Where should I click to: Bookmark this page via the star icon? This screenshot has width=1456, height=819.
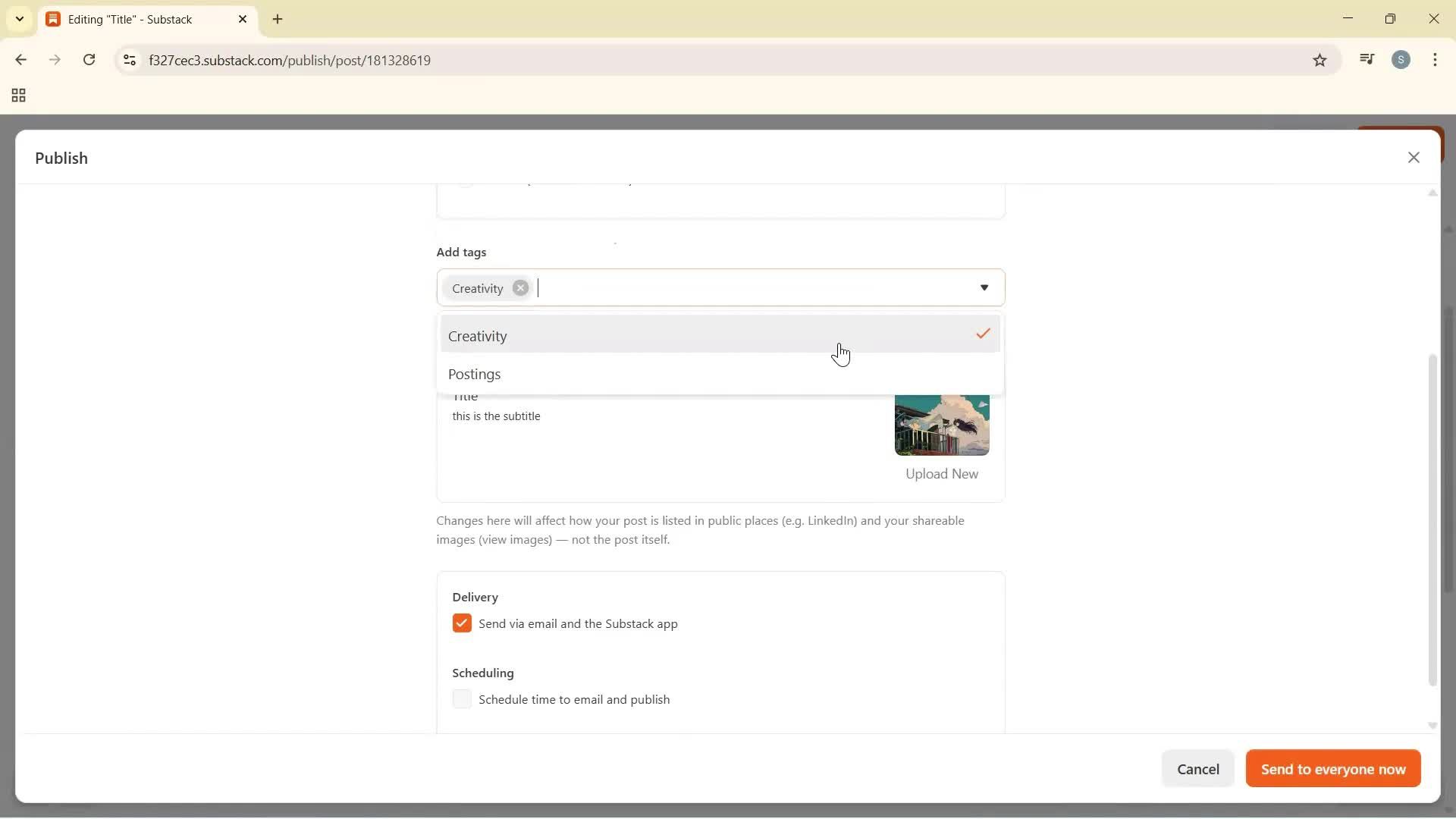pos(1319,60)
